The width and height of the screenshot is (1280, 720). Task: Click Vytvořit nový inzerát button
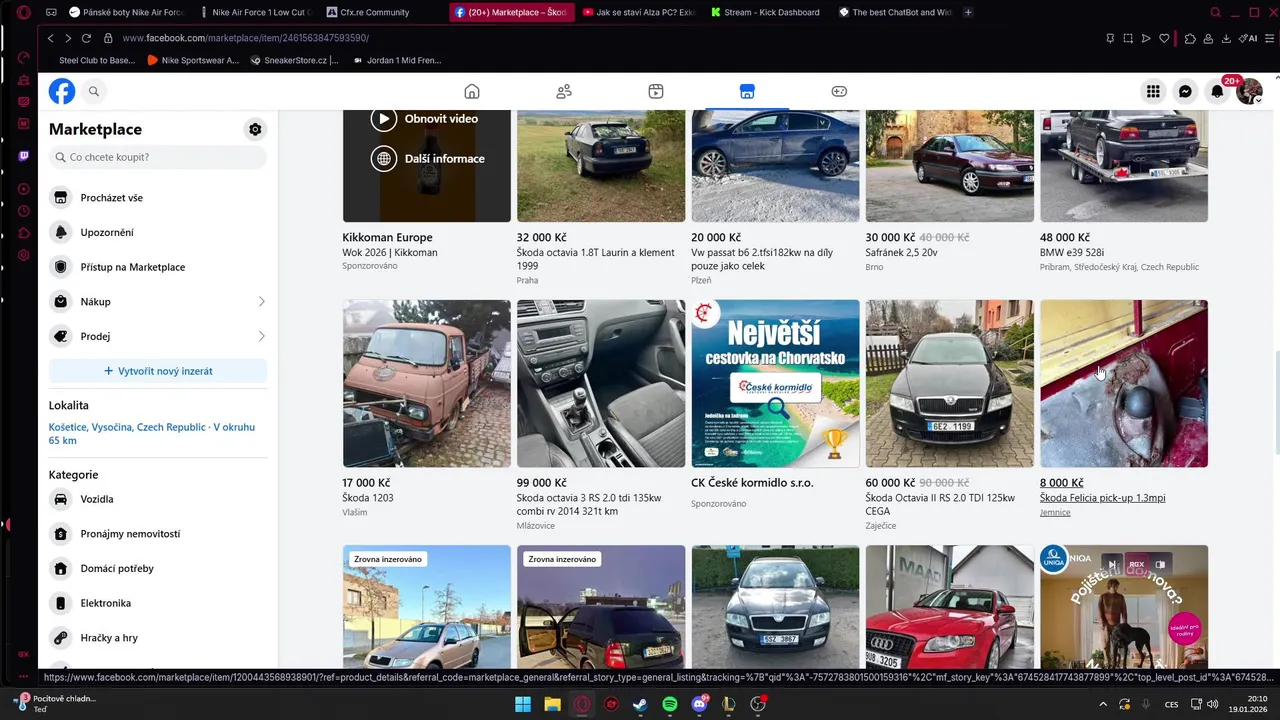tap(158, 371)
